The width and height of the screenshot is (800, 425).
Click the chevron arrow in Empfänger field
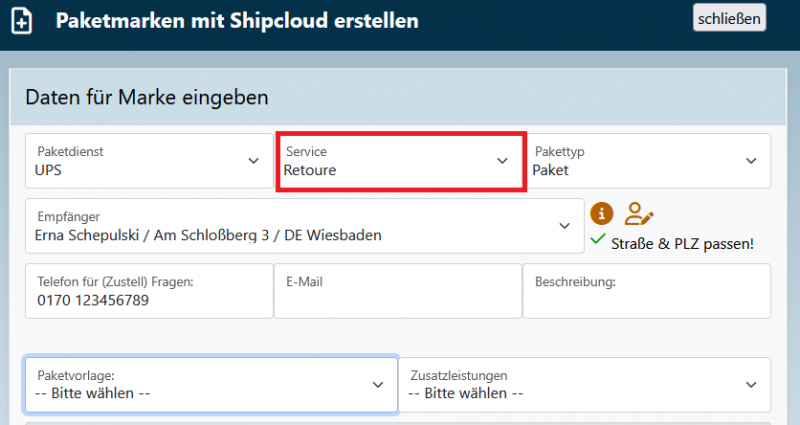[x=563, y=226]
